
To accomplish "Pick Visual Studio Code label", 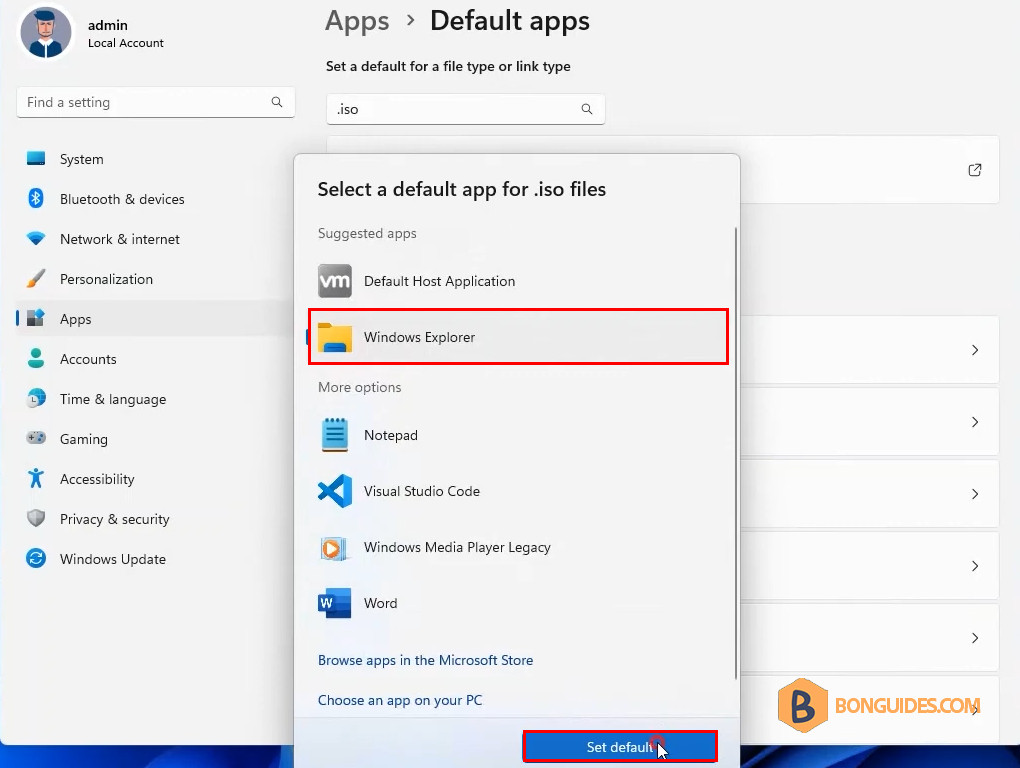I will click(x=422, y=491).
